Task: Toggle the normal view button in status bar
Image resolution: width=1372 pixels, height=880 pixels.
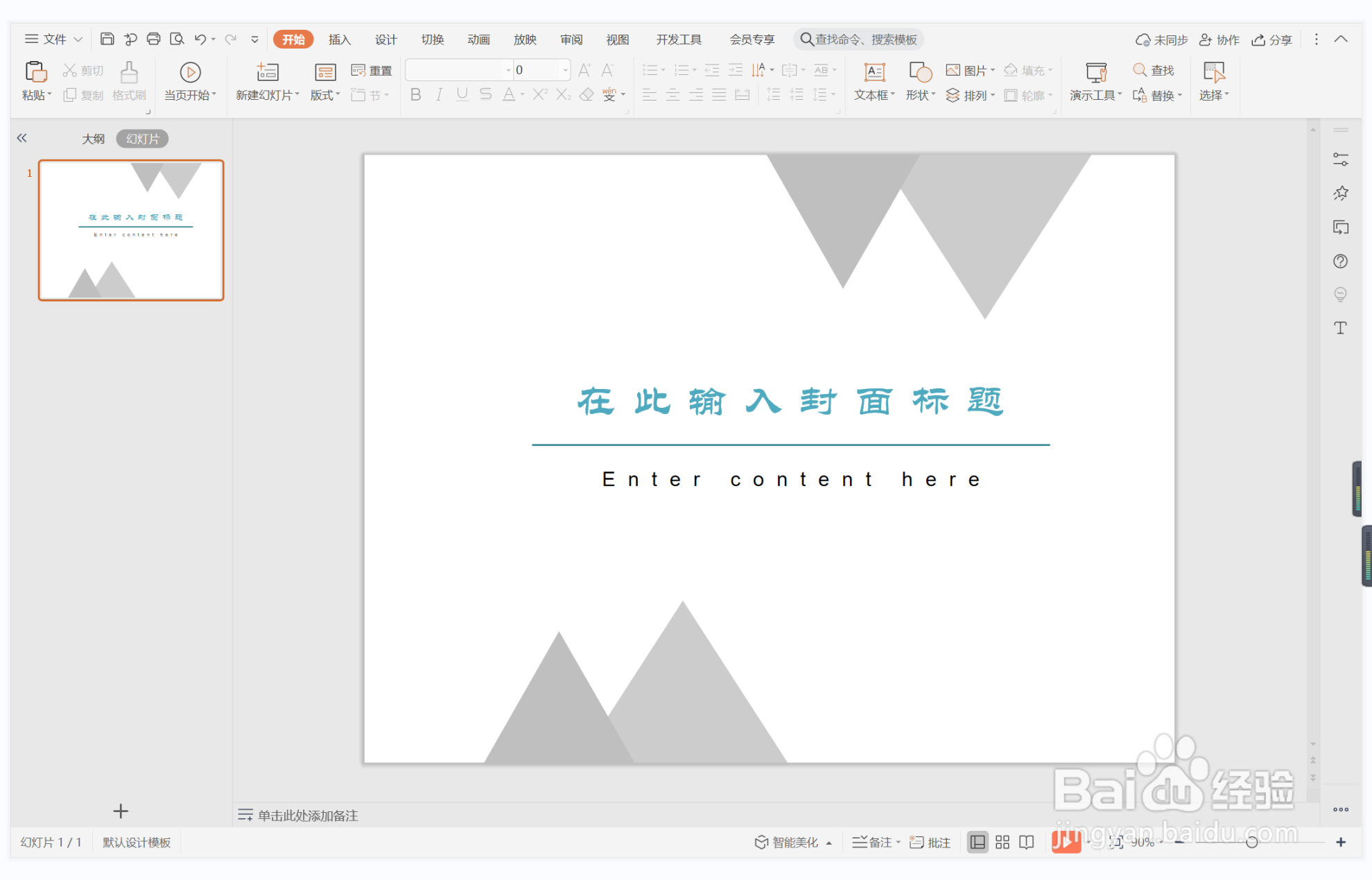Action: pyautogui.click(x=978, y=842)
